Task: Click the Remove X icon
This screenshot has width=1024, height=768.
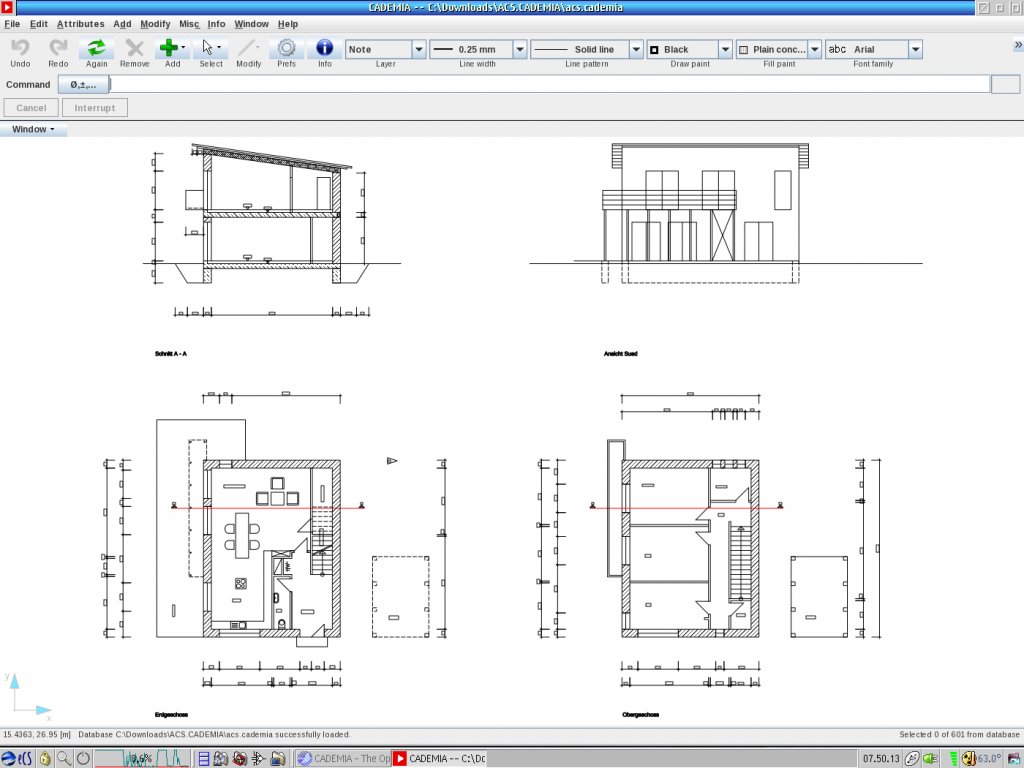Action: coord(134,48)
